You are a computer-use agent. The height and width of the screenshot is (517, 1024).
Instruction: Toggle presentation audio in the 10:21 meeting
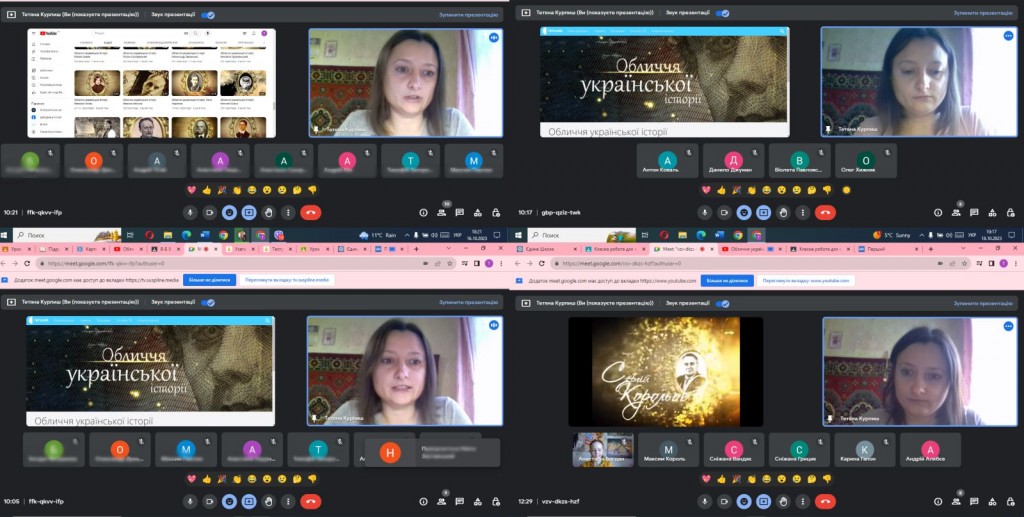click(x=208, y=14)
